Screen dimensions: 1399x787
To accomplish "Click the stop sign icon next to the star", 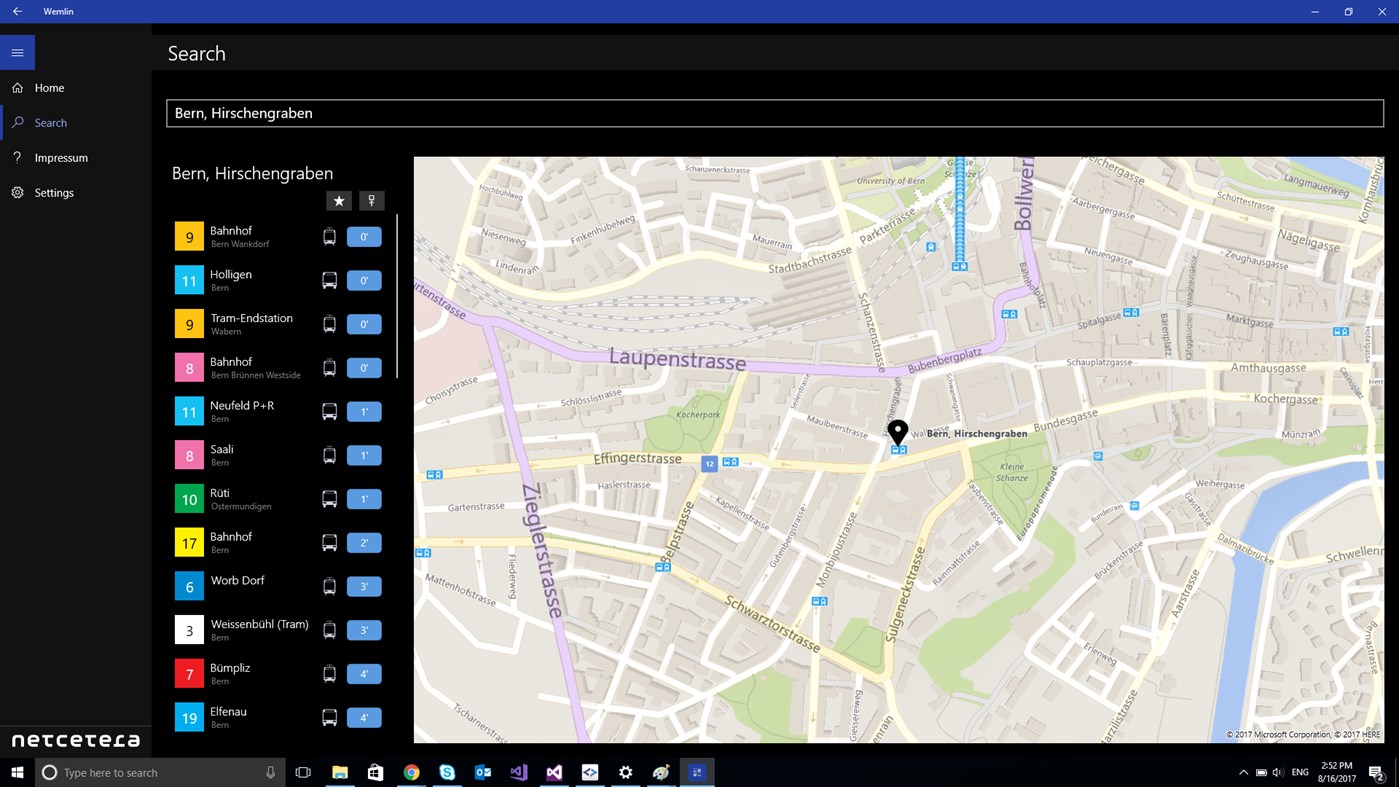I will pyautogui.click(x=371, y=200).
